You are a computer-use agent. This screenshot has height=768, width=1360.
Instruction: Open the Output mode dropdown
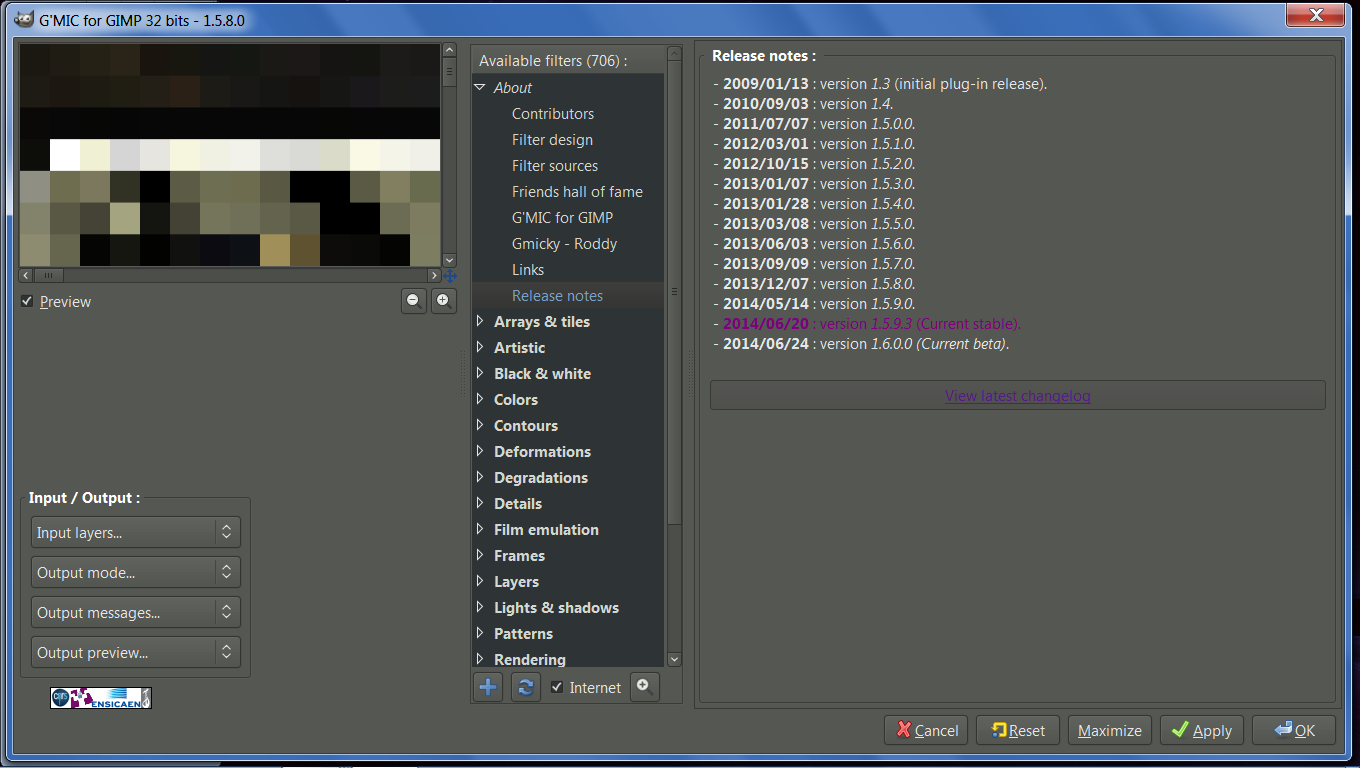pyautogui.click(x=136, y=572)
